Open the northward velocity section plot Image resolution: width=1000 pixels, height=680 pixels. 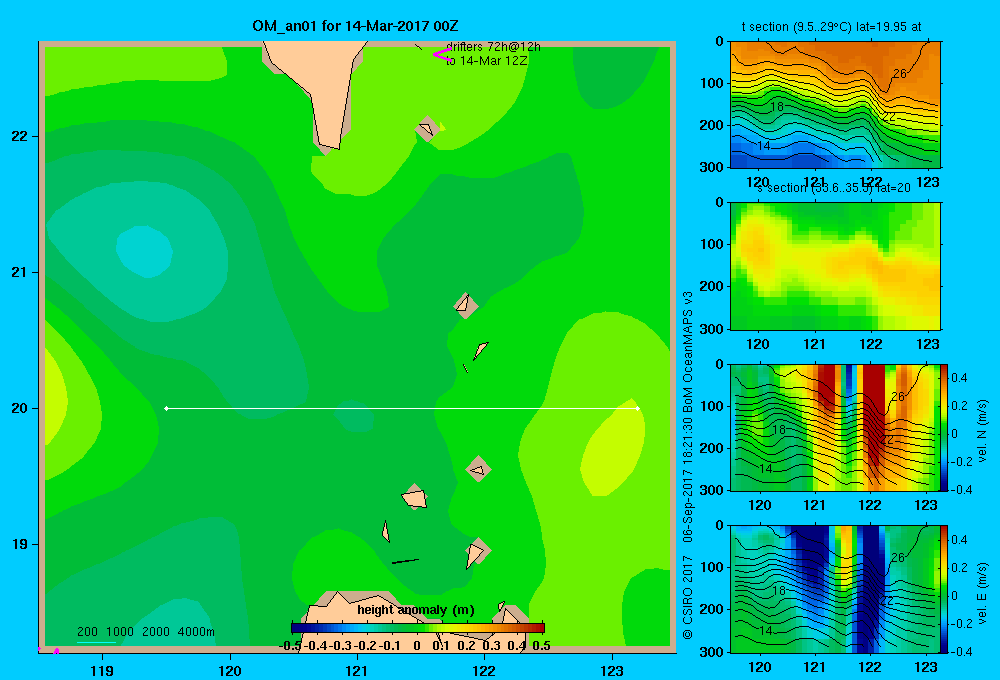(835, 427)
